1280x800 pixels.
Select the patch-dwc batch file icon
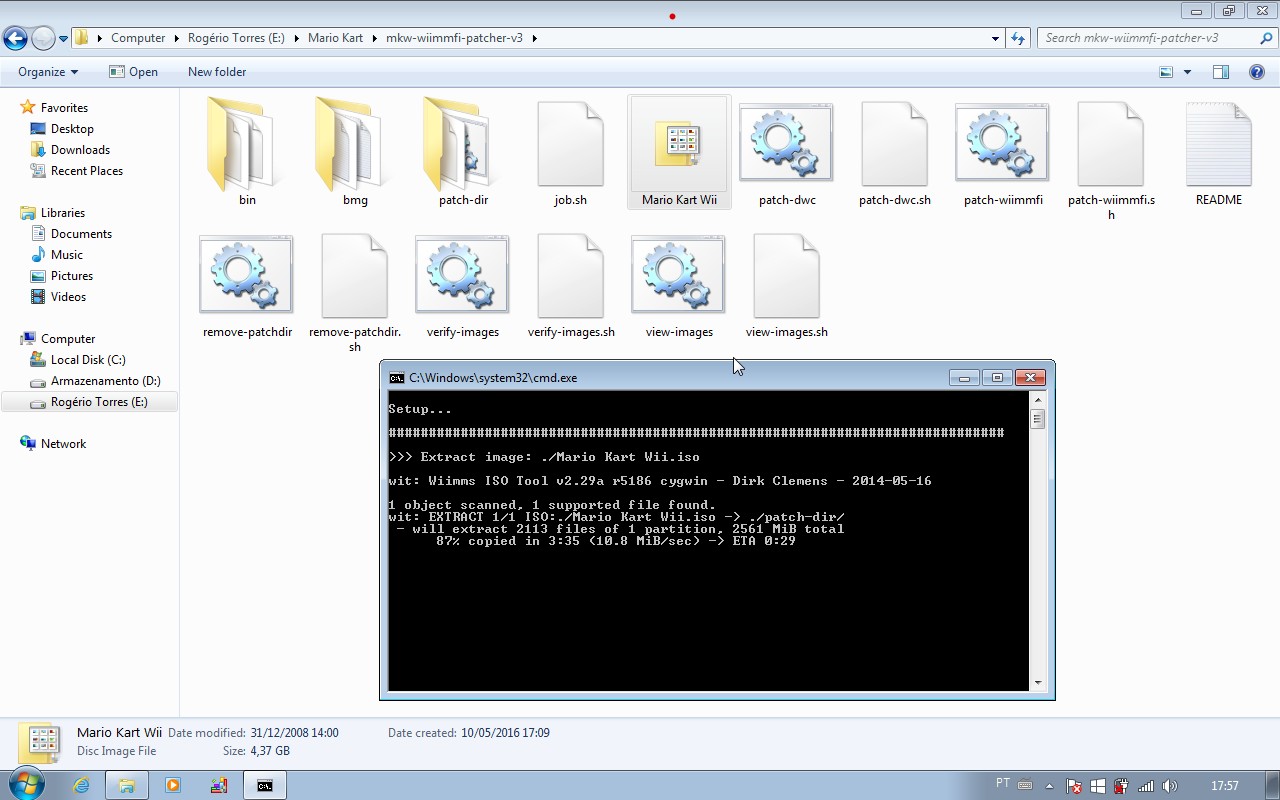tap(786, 146)
